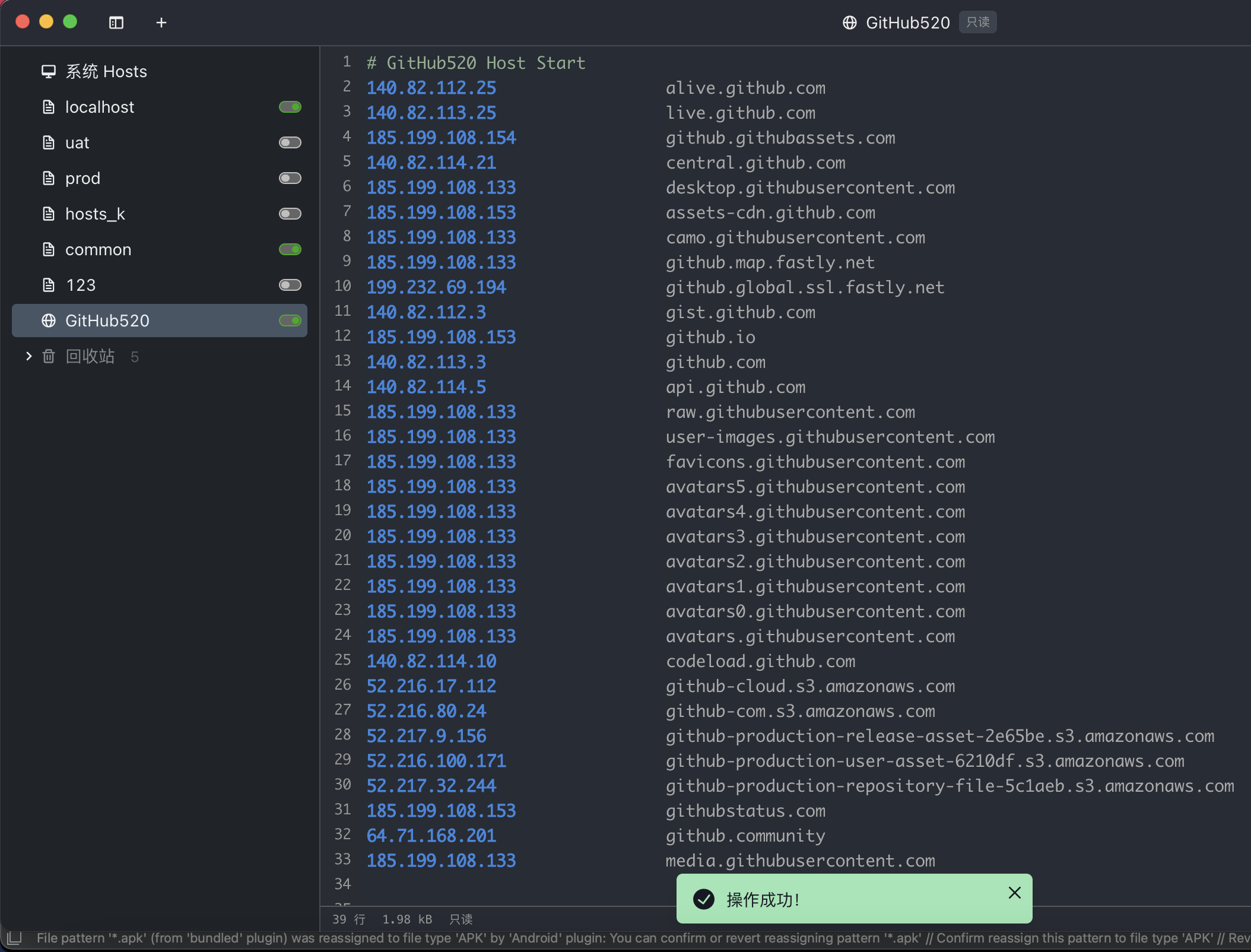
Task: Click the trash icon for 回收站
Action: (49, 356)
